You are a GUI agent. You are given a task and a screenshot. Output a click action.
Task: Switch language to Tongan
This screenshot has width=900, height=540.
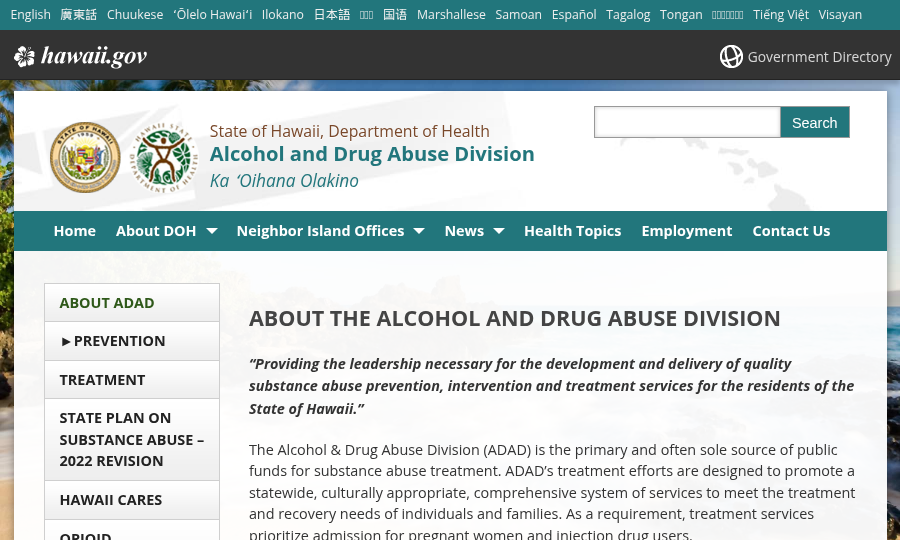(681, 14)
